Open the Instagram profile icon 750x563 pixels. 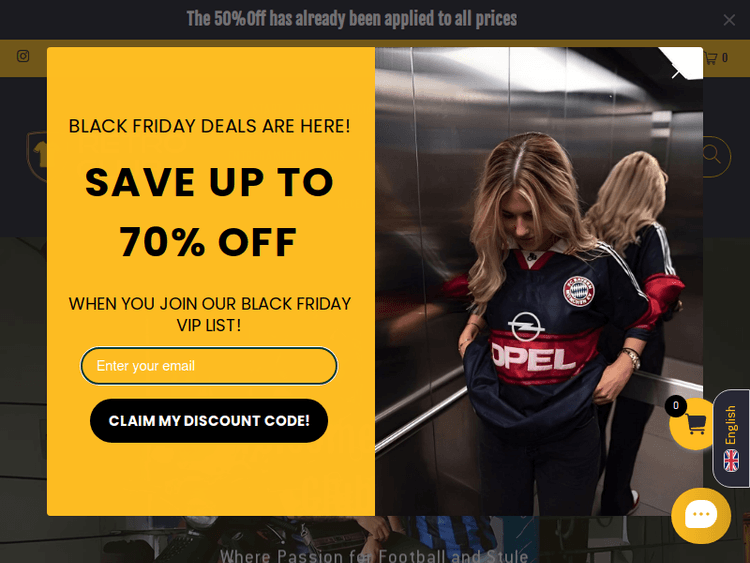click(x=23, y=56)
